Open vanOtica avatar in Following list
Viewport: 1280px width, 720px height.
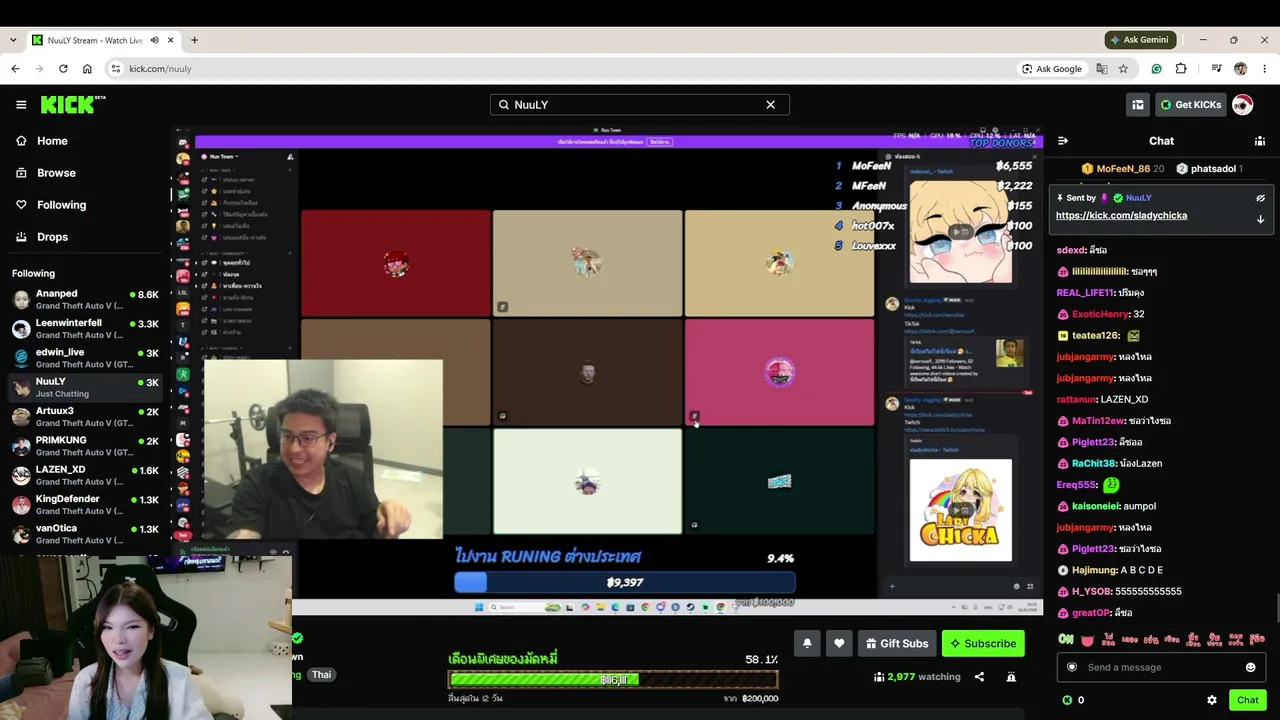pyautogui.click(x=21, y=534)
